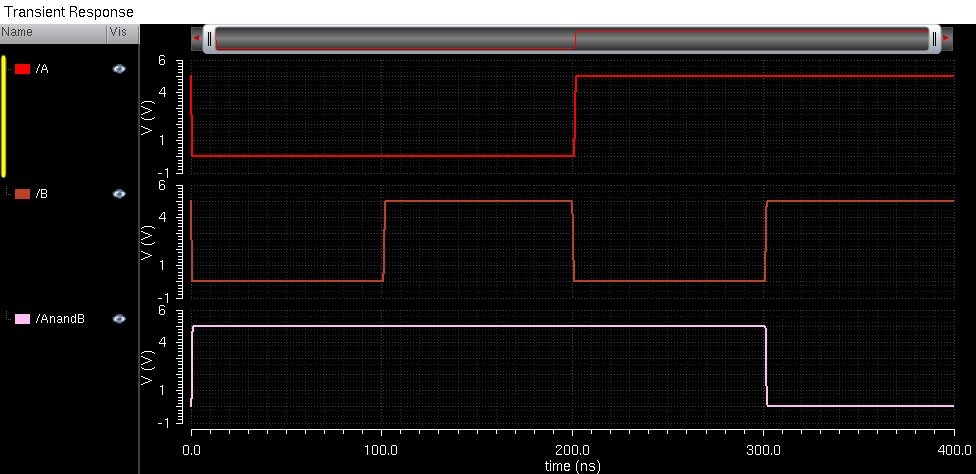Click the 100.0 tick label on time axis
The height and width of the screenshot is (474, 976).
coord(382,450)
